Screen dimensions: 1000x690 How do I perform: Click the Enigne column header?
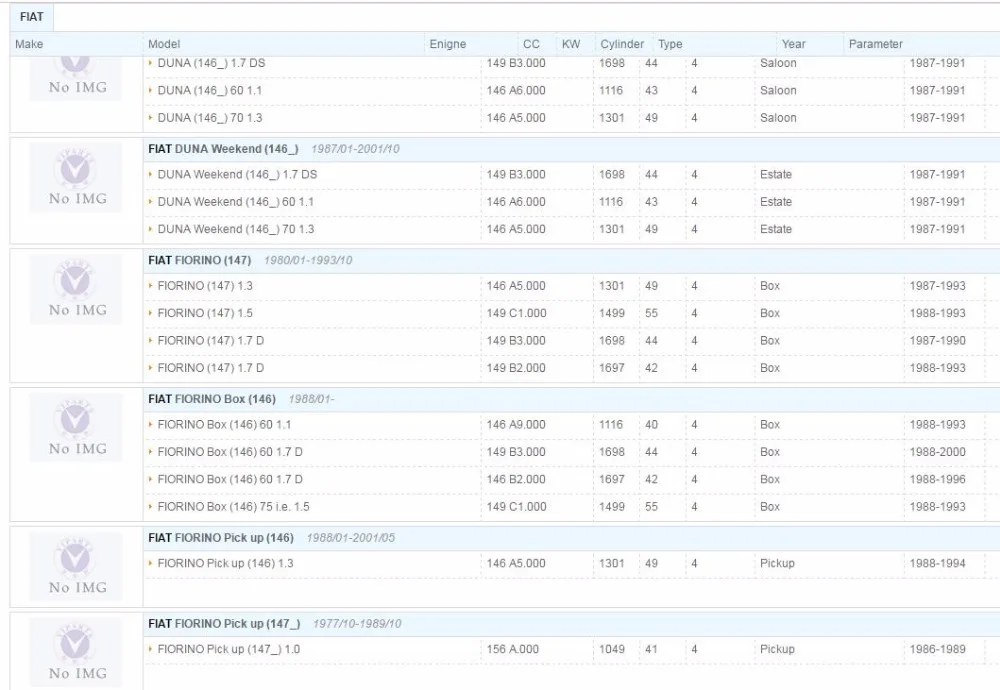(x=448, y=44)
